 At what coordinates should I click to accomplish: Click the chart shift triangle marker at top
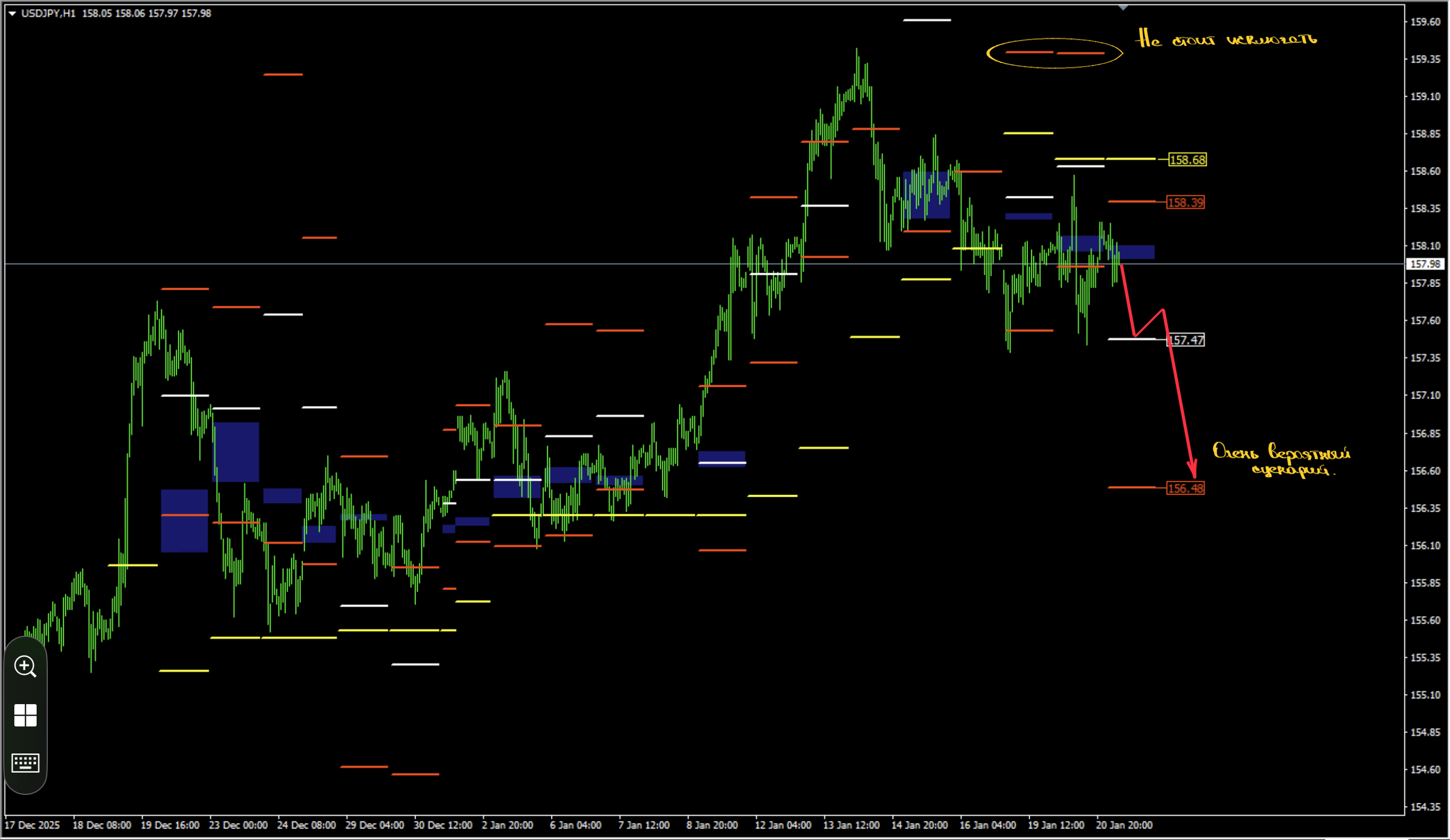1123,7
